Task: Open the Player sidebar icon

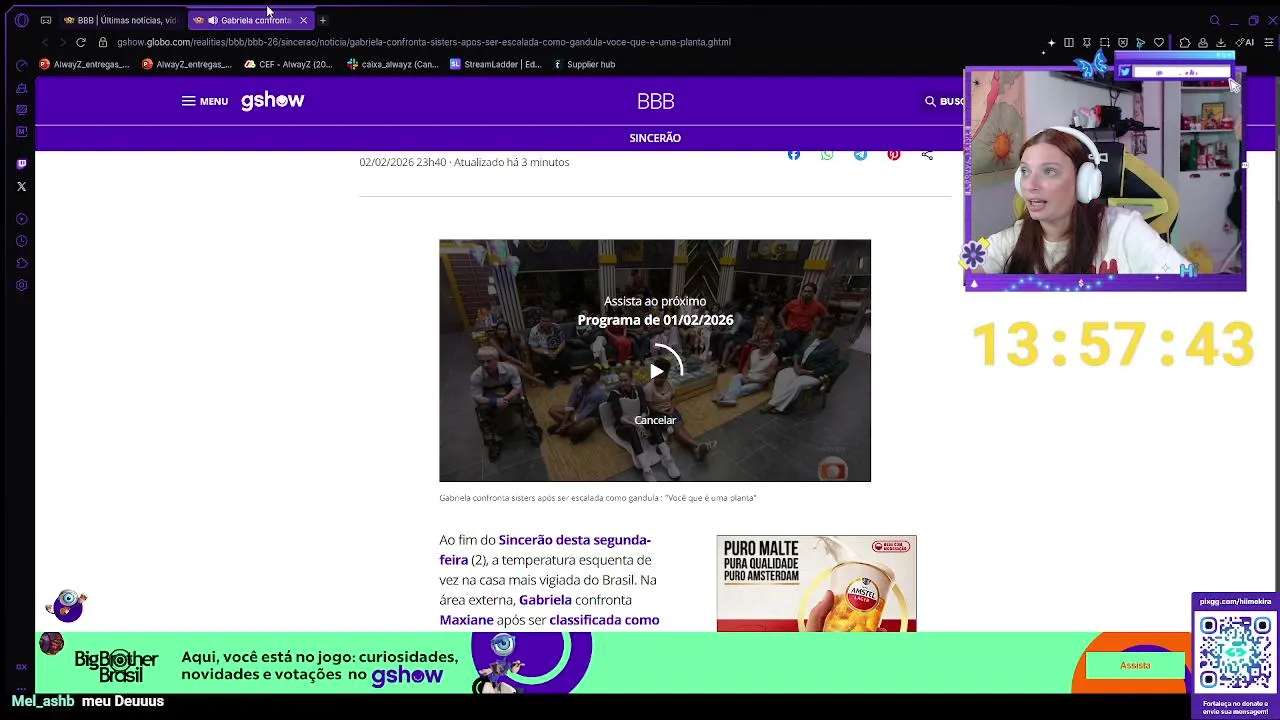Action: click(x=22, y=219)
